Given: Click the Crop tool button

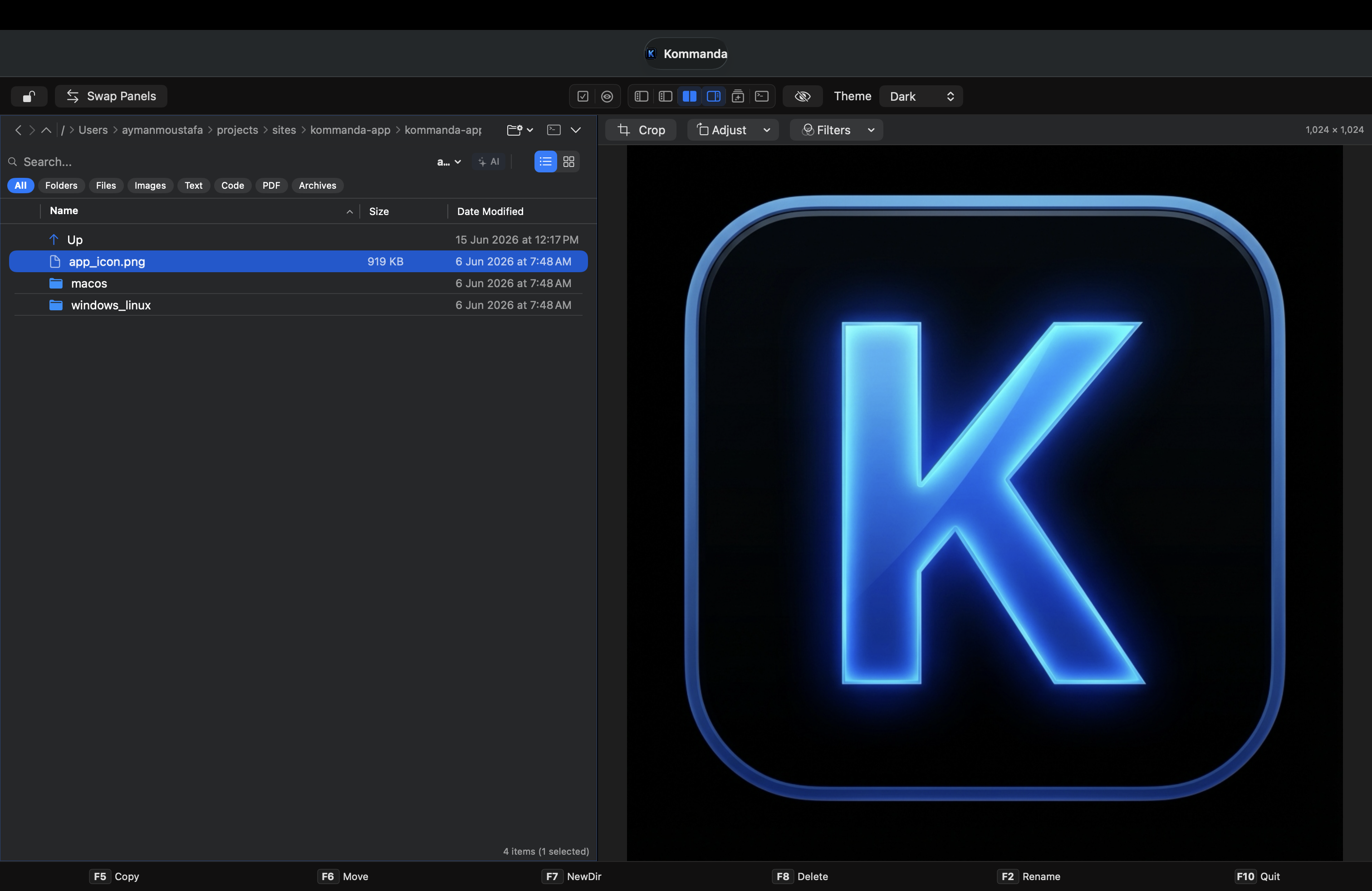Looking at the screenshot, I should click(641, 130).
